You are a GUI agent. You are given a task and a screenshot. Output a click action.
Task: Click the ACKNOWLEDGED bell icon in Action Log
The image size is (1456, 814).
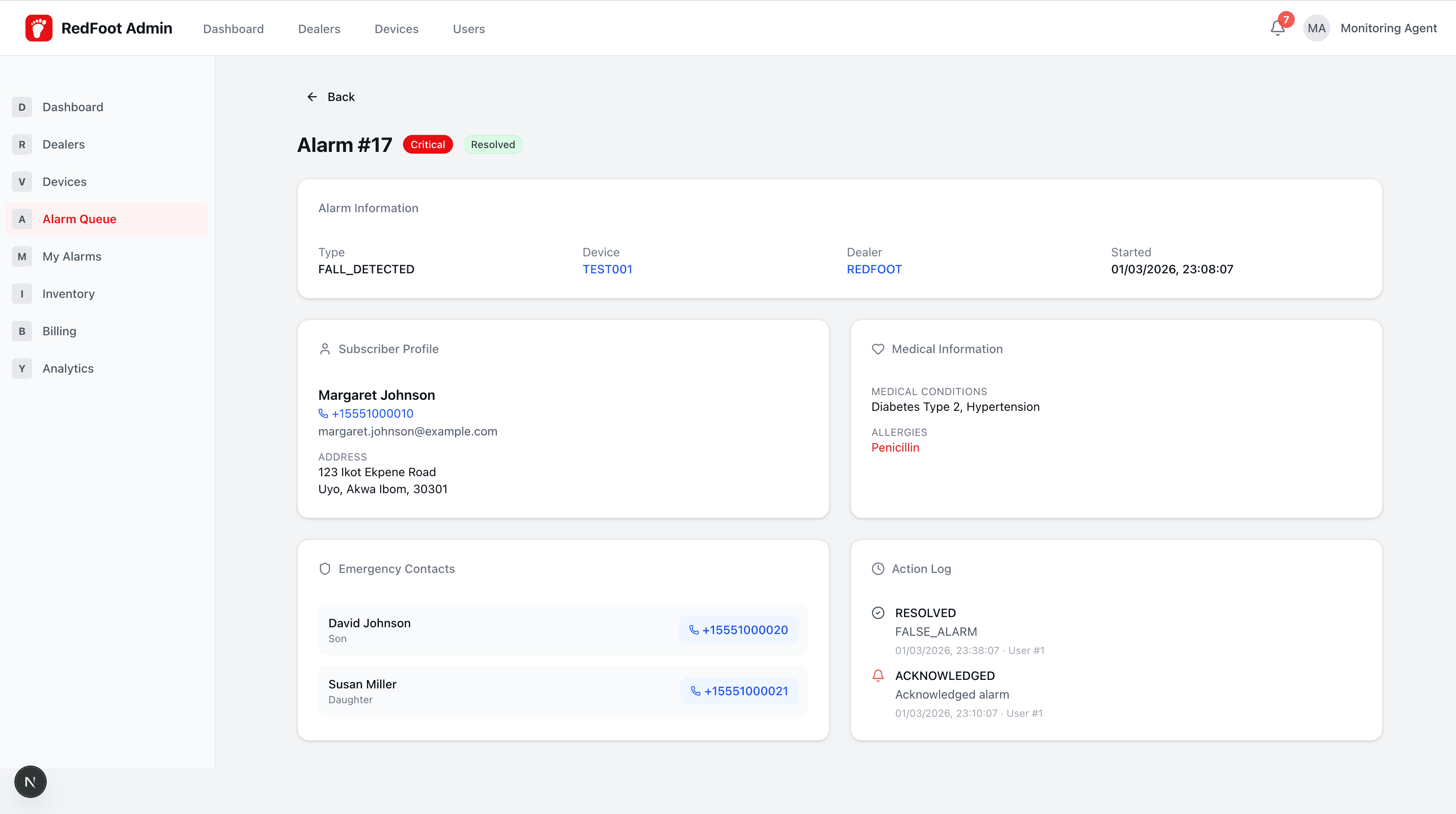878,676
